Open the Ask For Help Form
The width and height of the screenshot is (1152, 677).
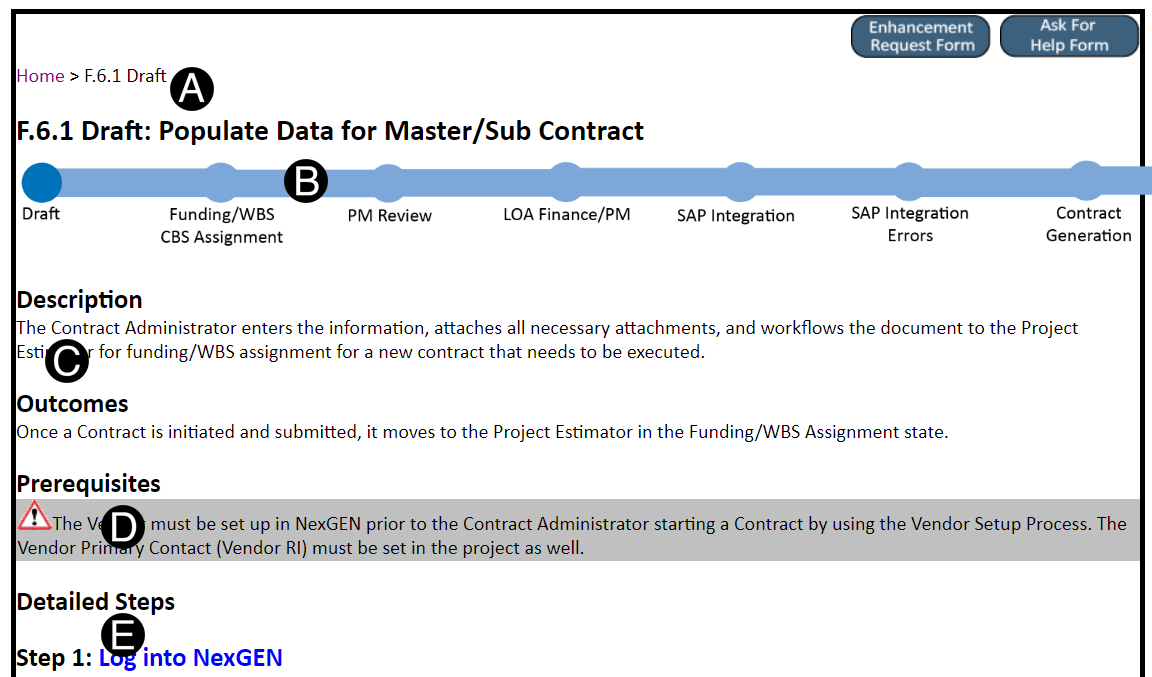point(1069,37)
